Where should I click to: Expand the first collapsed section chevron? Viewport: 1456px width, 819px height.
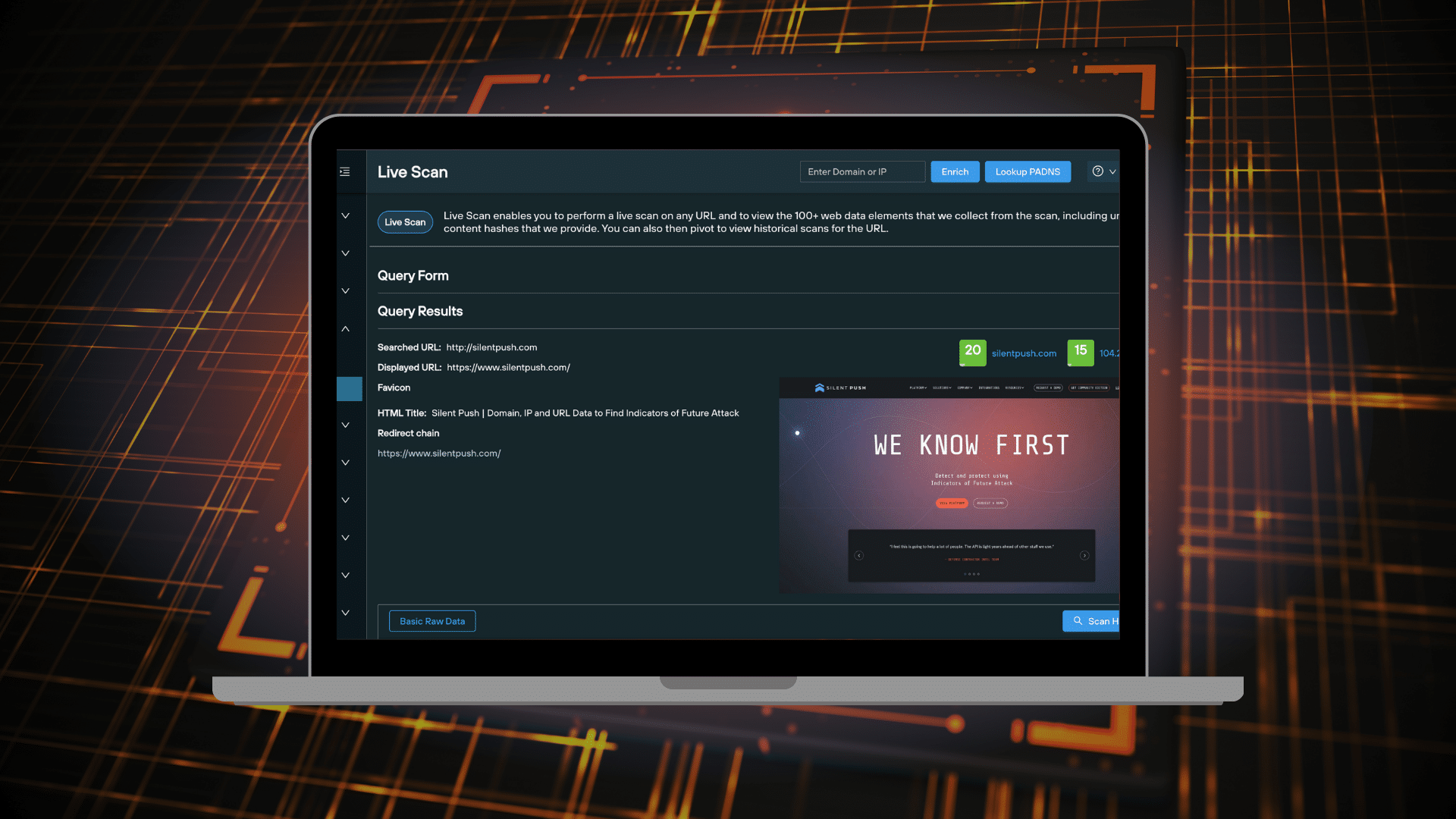[346, 215]
